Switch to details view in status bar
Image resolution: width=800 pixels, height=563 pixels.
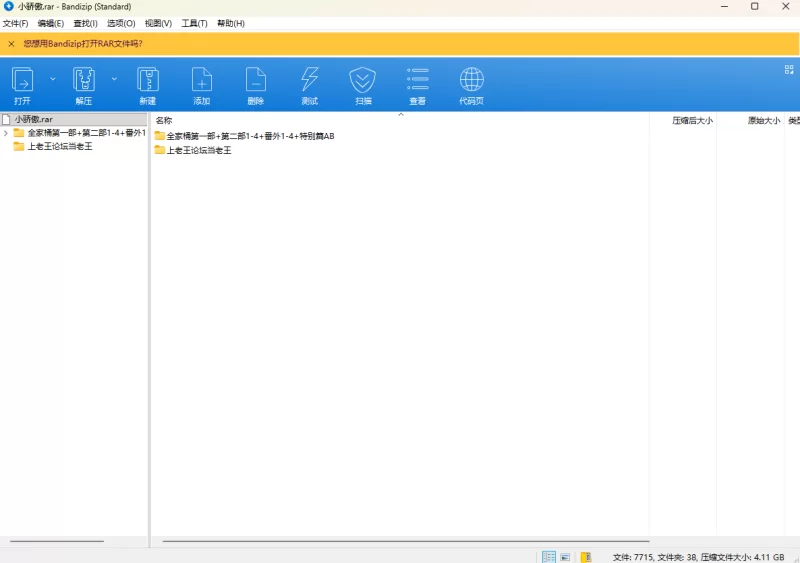548,557
